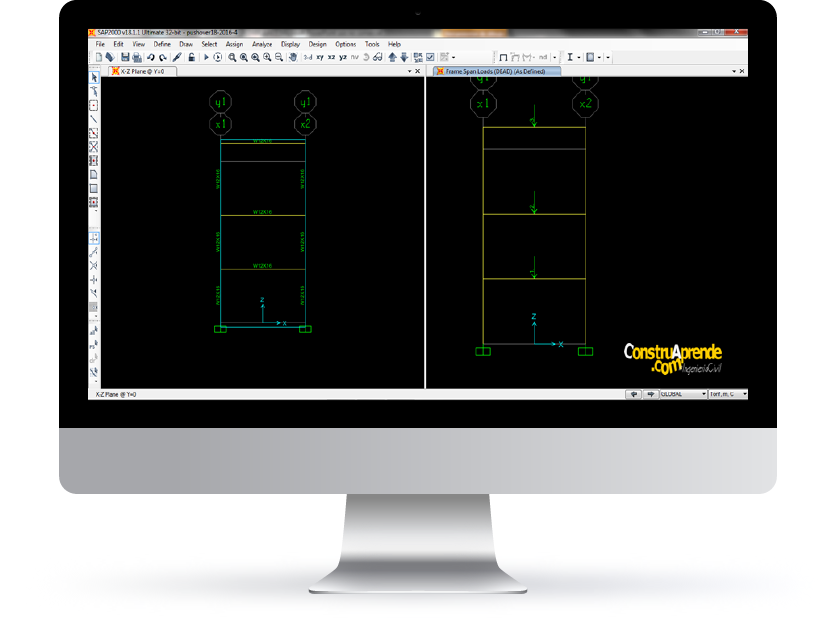Switch to the 3-d view button
836x640 pixels.
coord(308,57)
